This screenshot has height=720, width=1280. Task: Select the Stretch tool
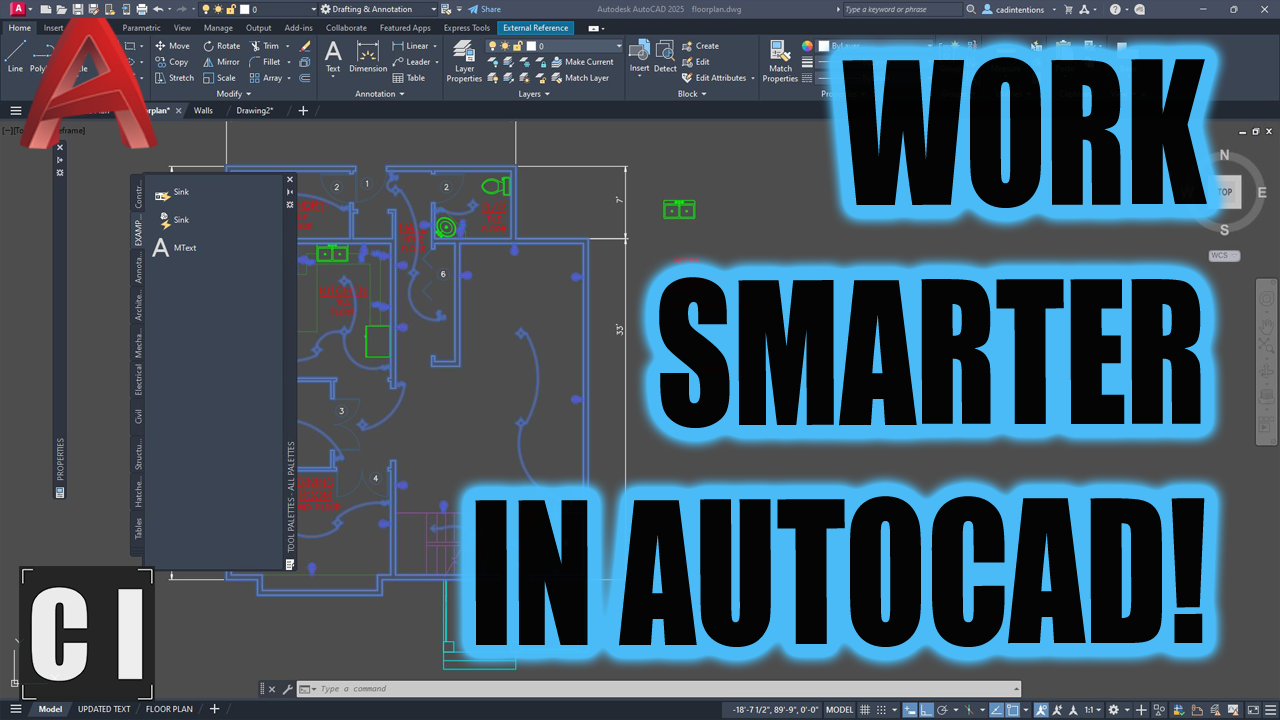click(x=174, y=78)
